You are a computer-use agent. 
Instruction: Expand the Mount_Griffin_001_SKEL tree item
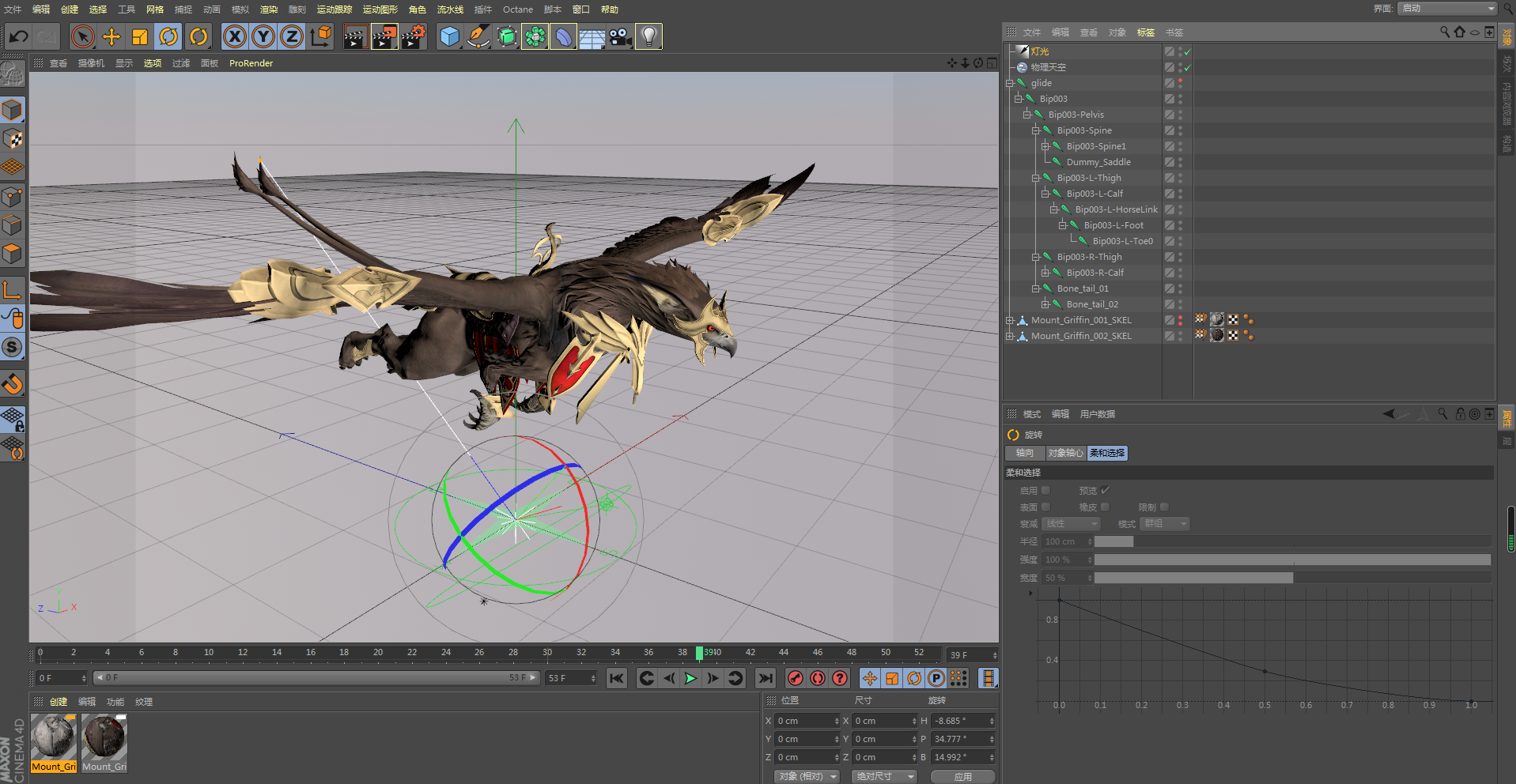[x=1010, y=320]
